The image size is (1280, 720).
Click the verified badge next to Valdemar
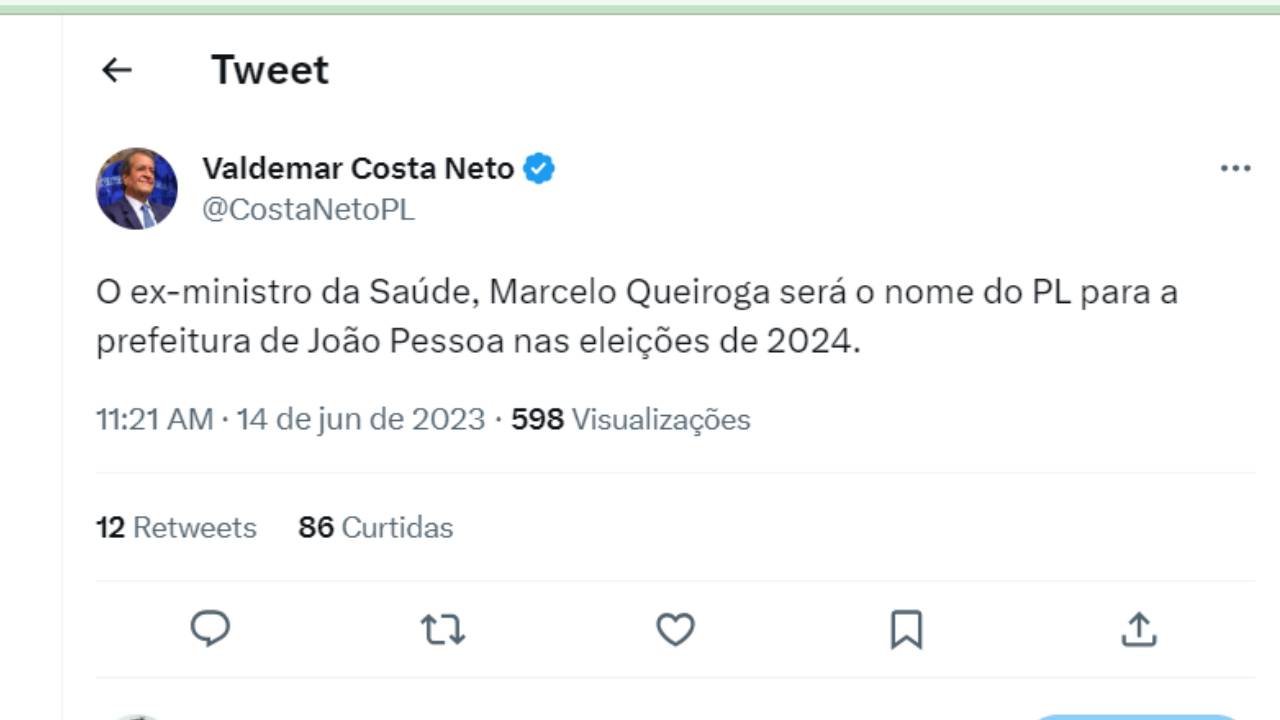pos(539,168)
